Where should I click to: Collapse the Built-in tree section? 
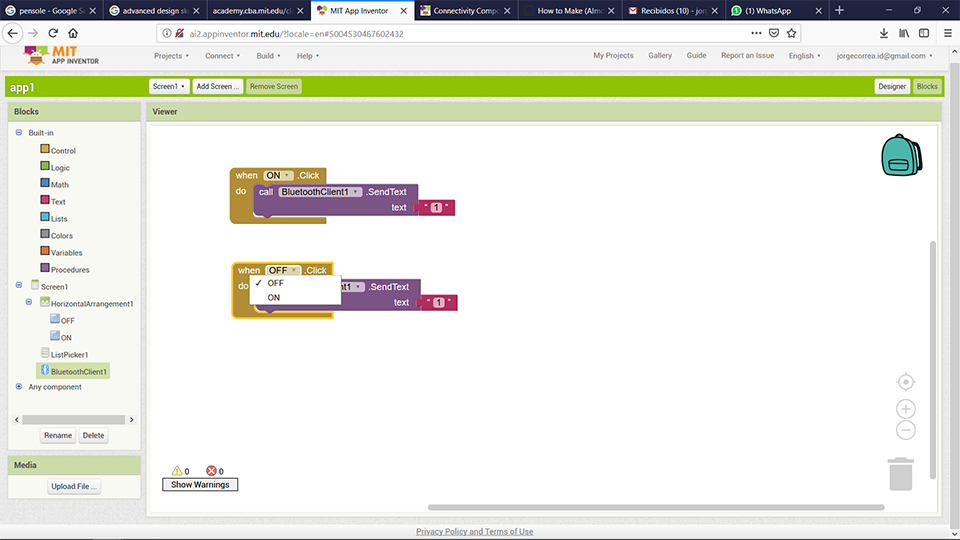[19, 132]
